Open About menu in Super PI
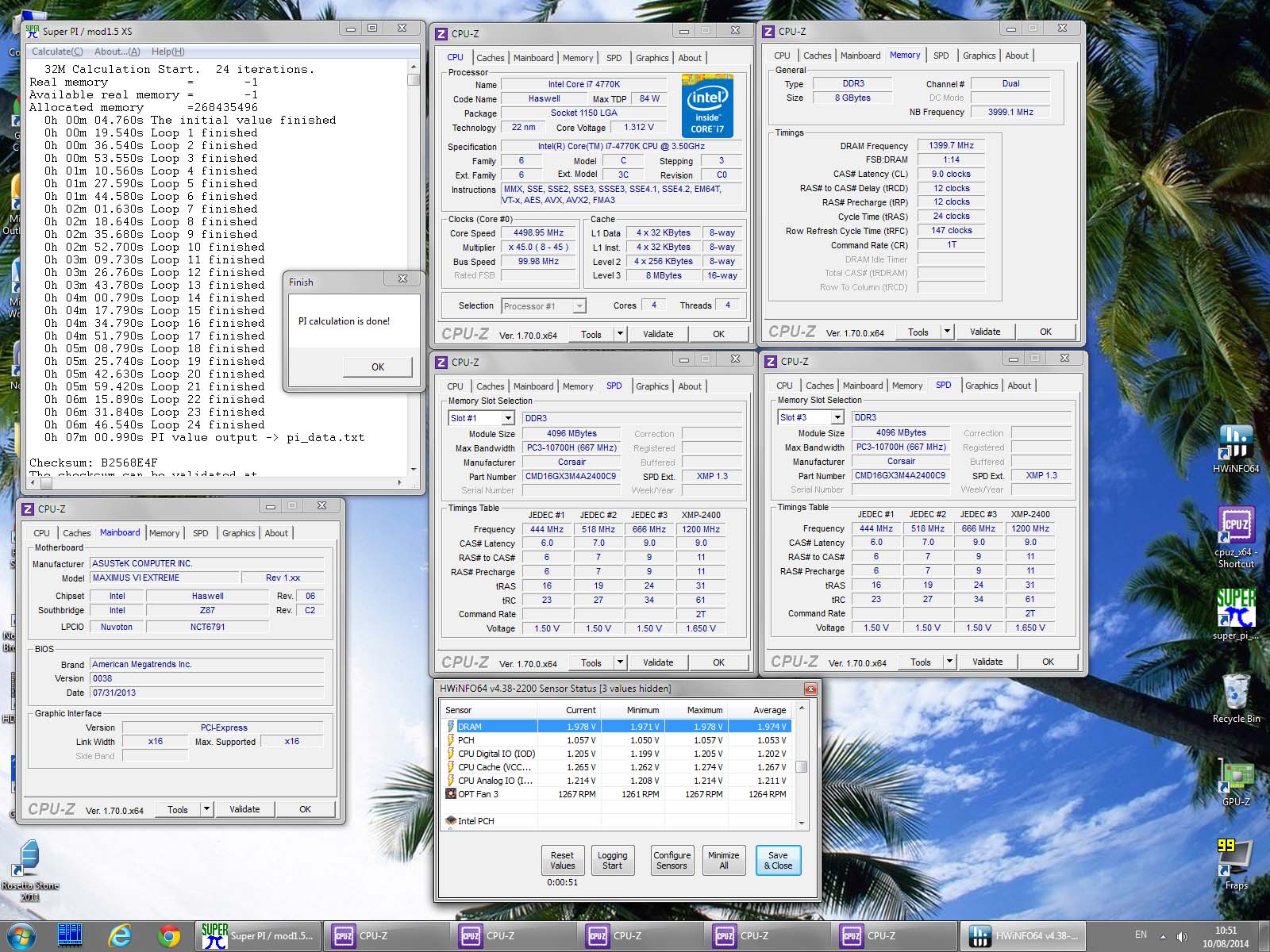Screen dimensions: 1270x952 (117, 52)
